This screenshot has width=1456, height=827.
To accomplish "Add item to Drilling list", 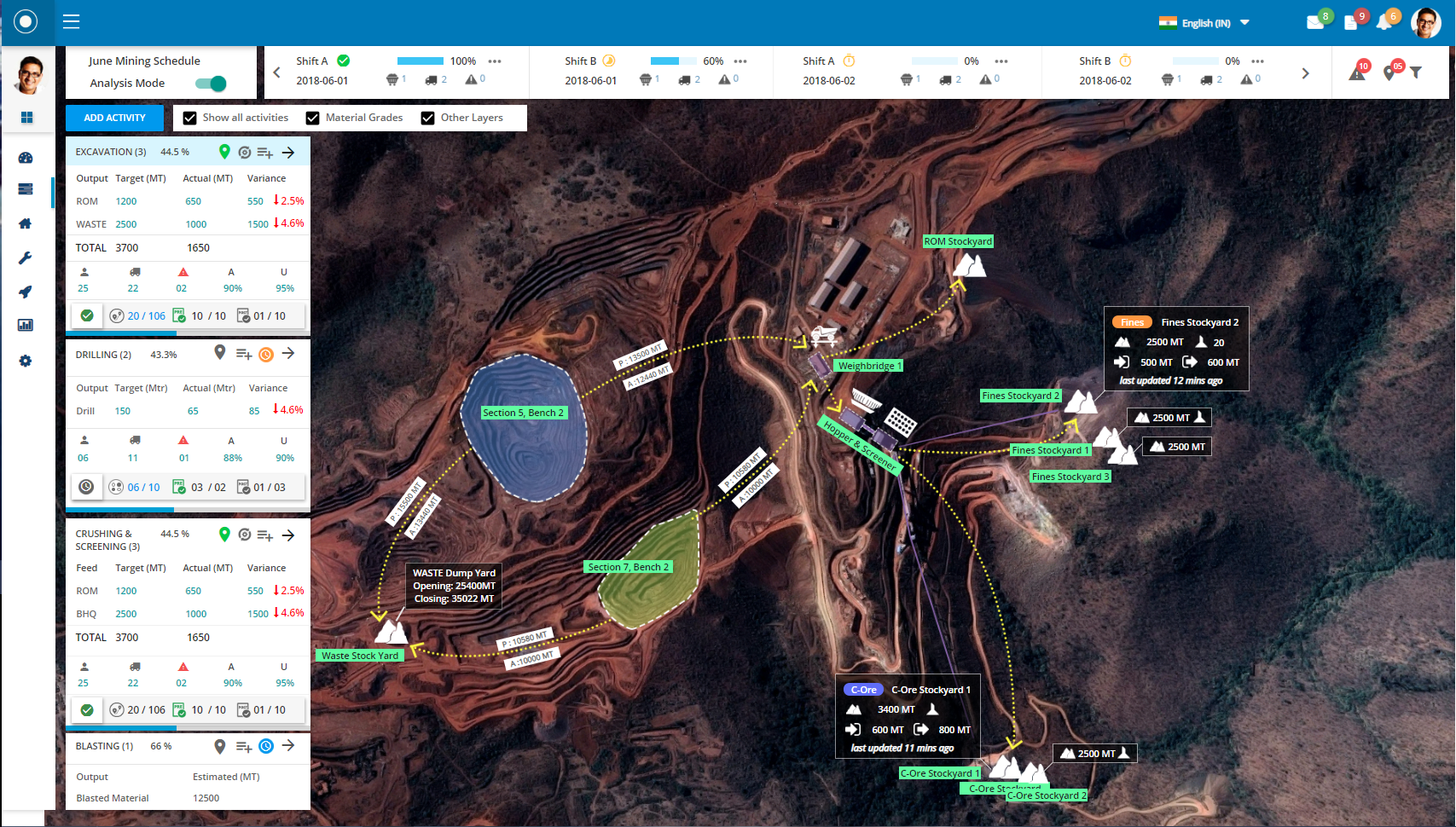I will (x=244, y=354).
